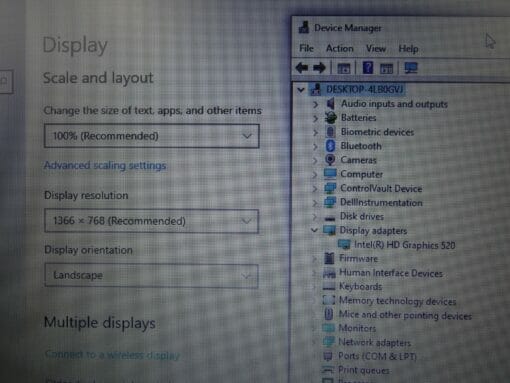Select Mice and other pointing devices label
510x383 pixels.
[405, 315]
